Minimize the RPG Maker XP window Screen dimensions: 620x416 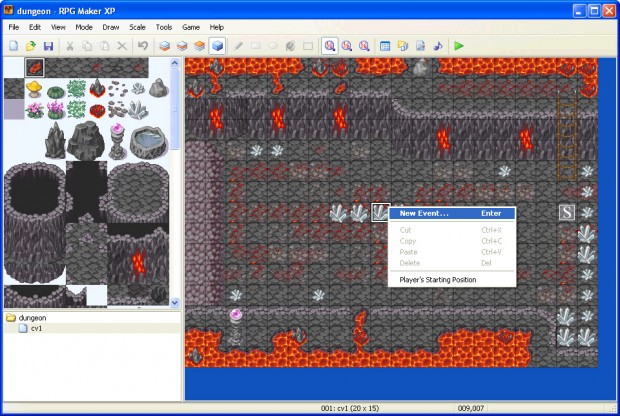(579, 11)
